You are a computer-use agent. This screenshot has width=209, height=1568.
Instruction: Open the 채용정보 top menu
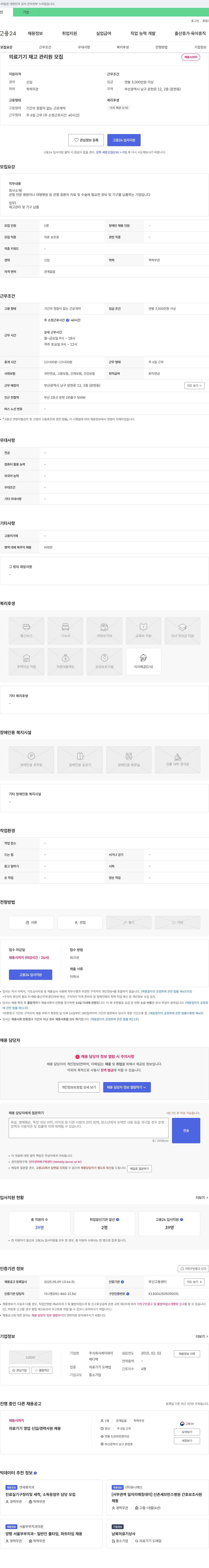(x=35, y=33)
